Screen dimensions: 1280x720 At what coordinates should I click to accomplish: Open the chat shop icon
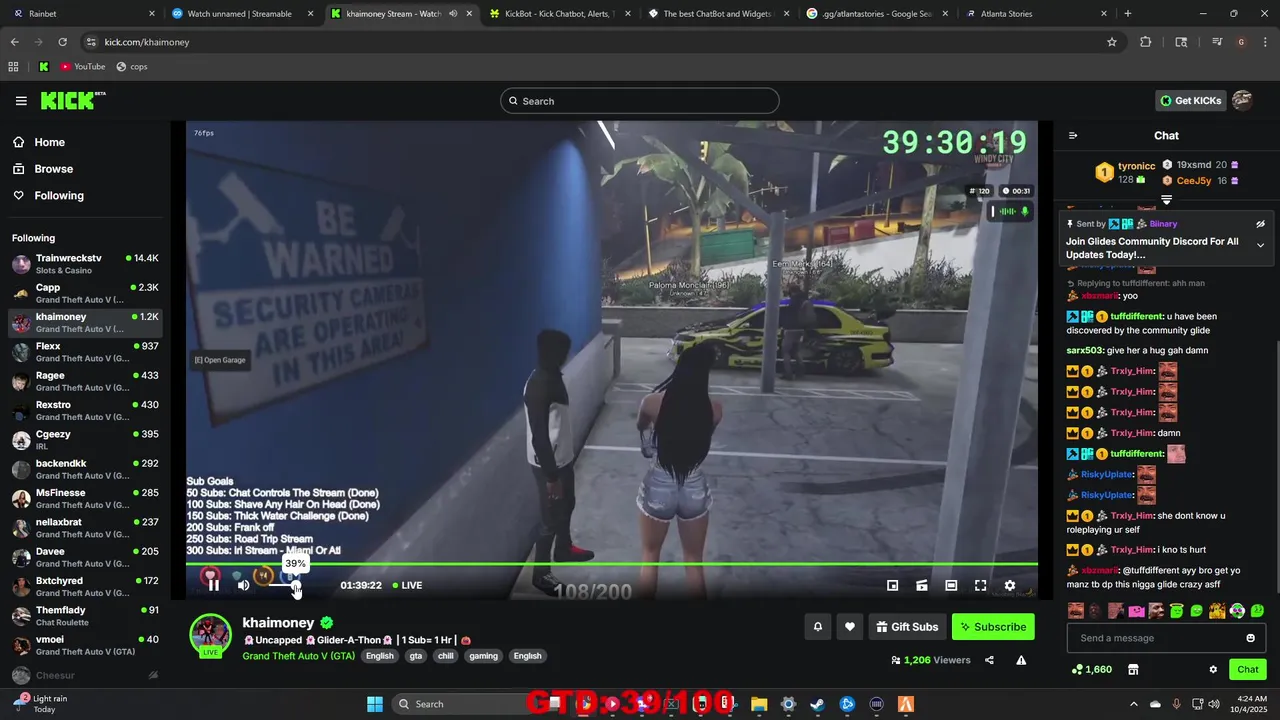pyautogui.click(x=1133, y=669)
